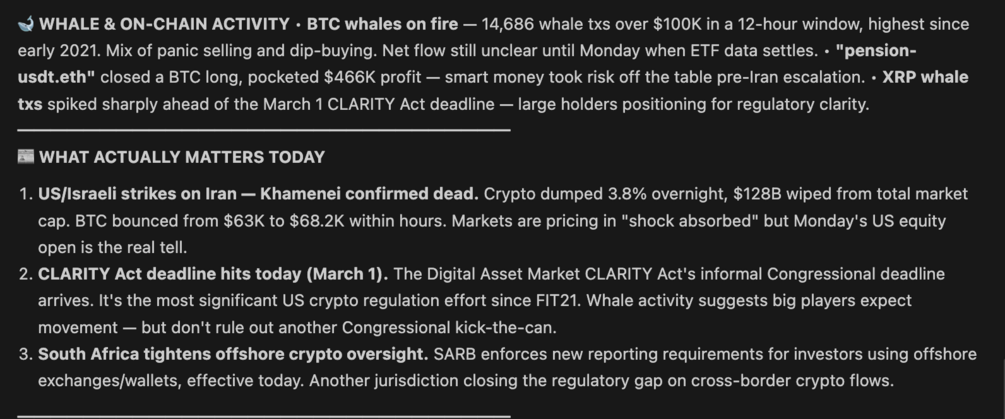Click the newspaper emoji before the heading
This screenshot has height=419, width=1005.
[26, 156]
